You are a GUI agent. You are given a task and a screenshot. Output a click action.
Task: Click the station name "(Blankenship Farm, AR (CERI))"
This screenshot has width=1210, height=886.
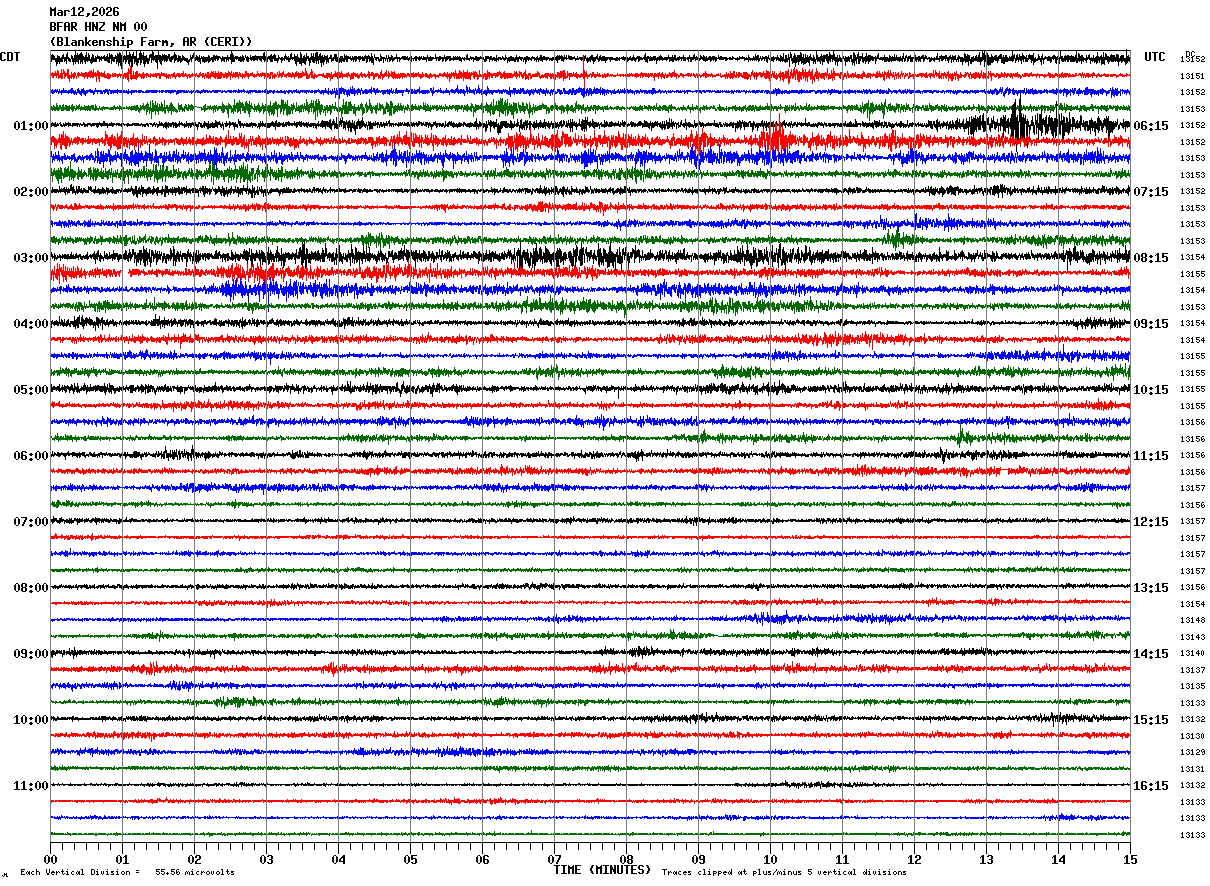151,42
